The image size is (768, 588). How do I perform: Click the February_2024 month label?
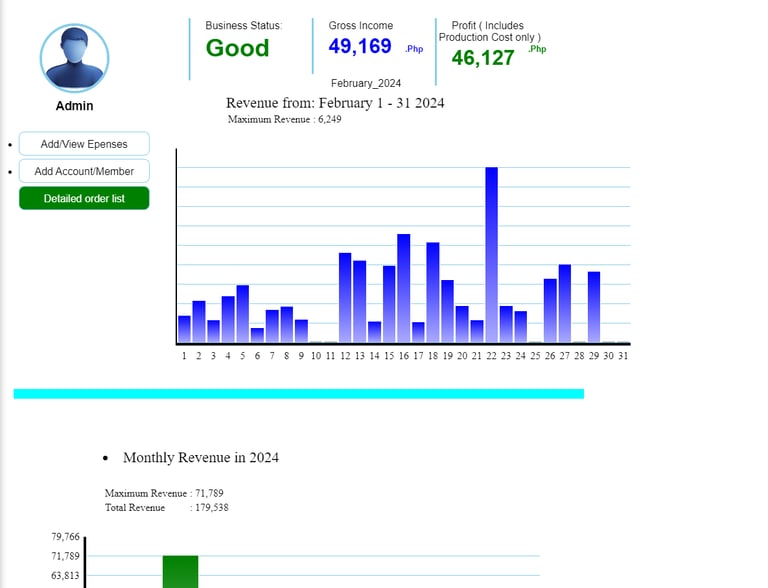(366, 83)
